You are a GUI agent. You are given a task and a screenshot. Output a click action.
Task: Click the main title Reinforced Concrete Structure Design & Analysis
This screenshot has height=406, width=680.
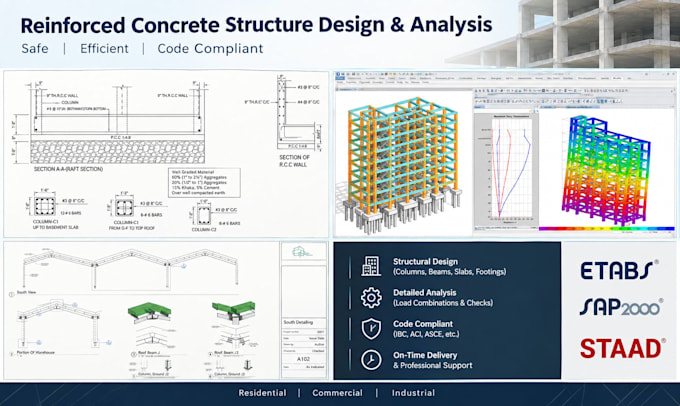tap(256, 25)
